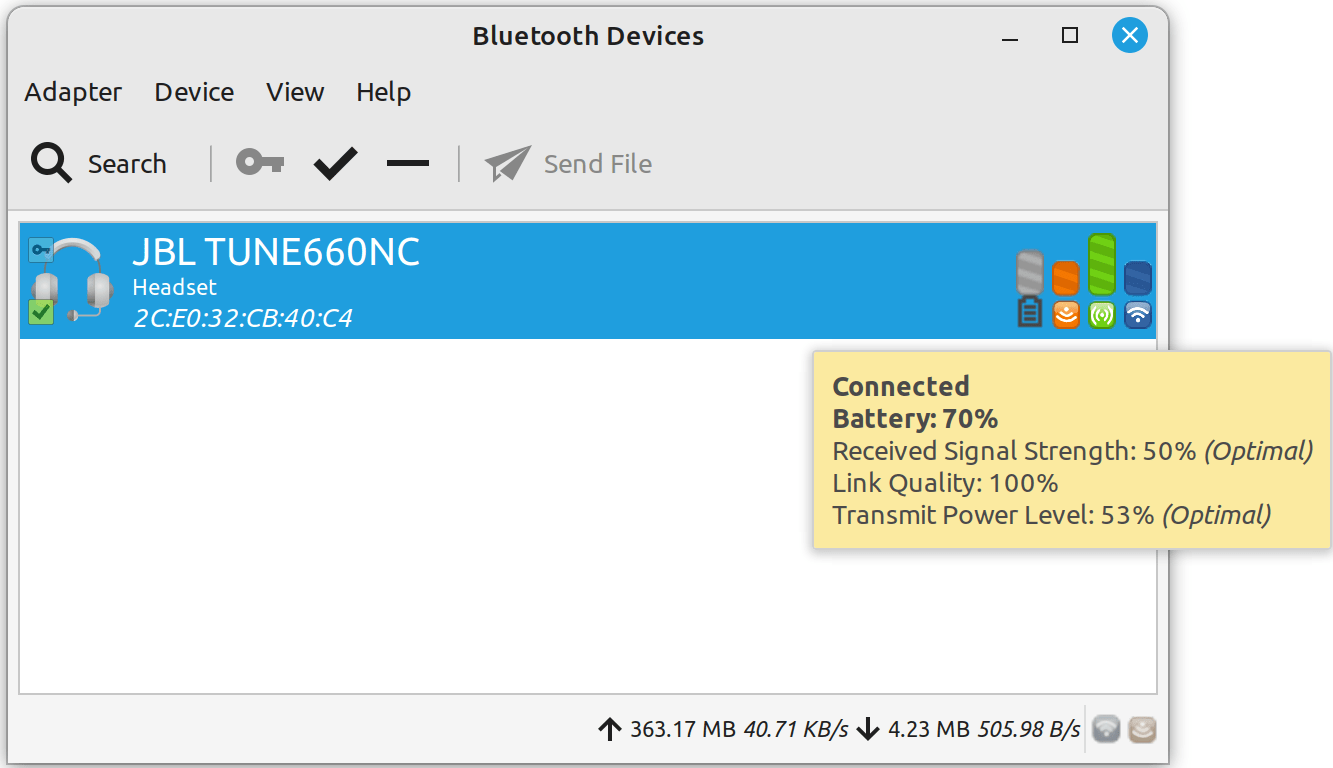Viewport: 1333px width, 768px height.
Task: Click the trust checkmark toolbar icon
Action: (335, 164)
